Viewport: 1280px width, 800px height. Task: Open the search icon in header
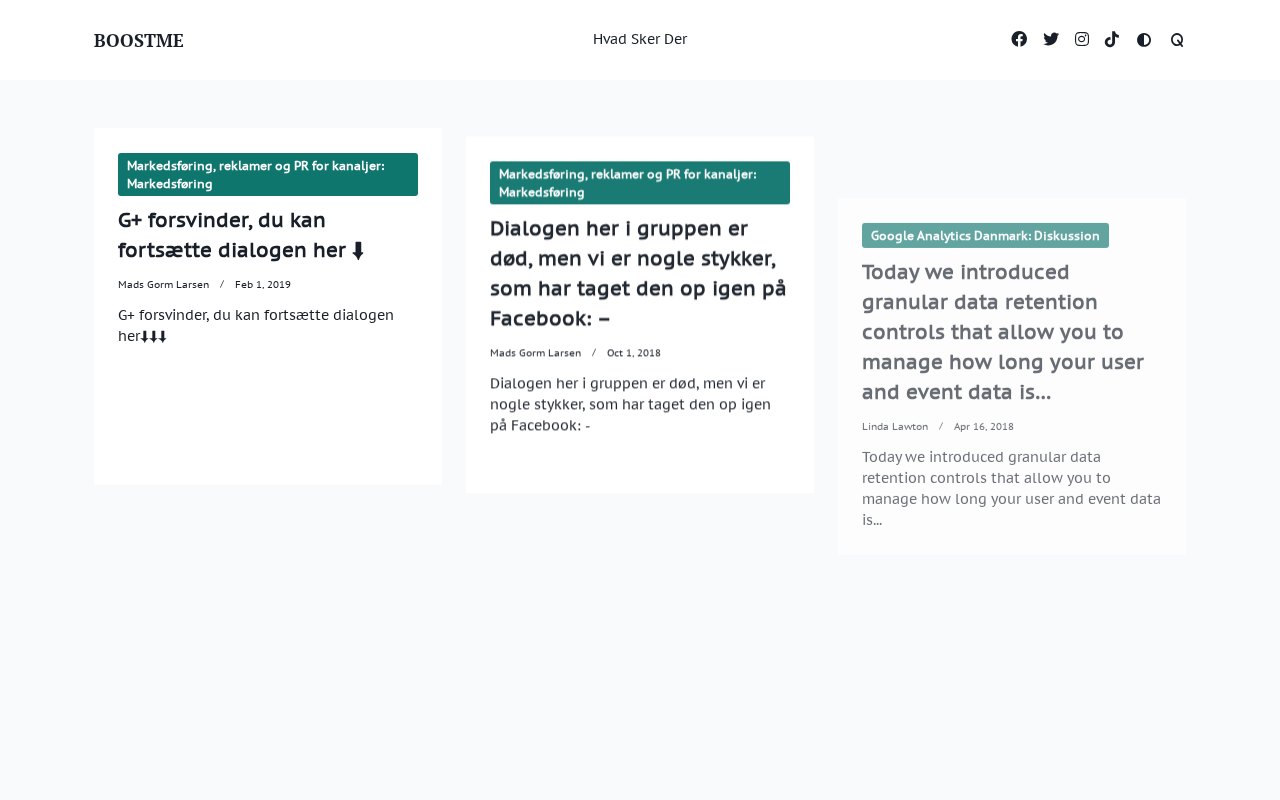pyautogui.click(x=1177, y=40)
